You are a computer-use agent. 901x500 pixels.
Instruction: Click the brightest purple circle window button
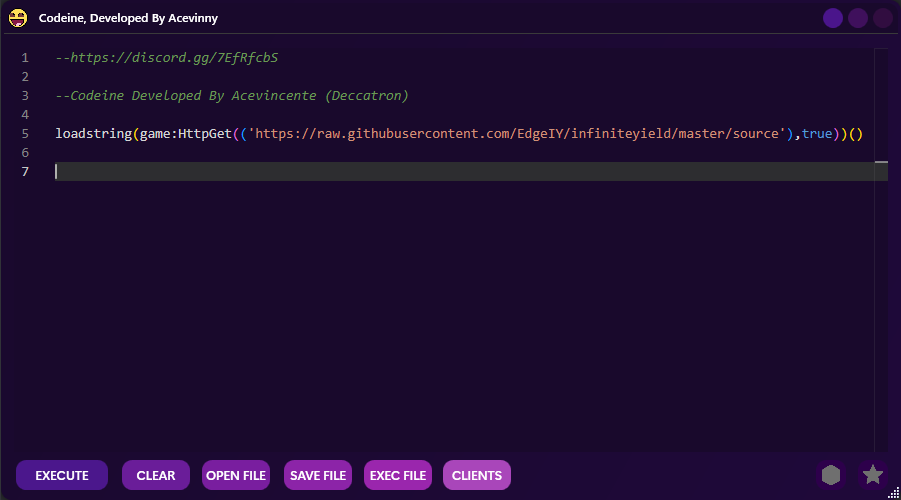pos(833,18)
